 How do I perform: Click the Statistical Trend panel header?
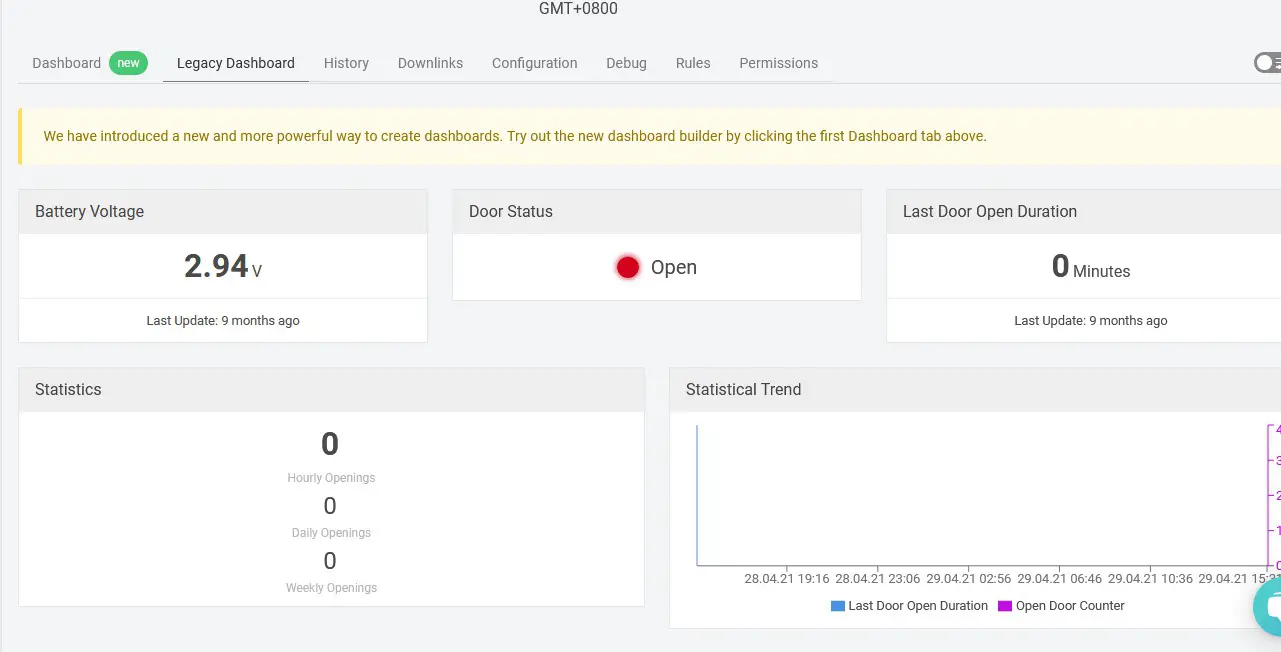pyautogui.click(x=743, y=390)
